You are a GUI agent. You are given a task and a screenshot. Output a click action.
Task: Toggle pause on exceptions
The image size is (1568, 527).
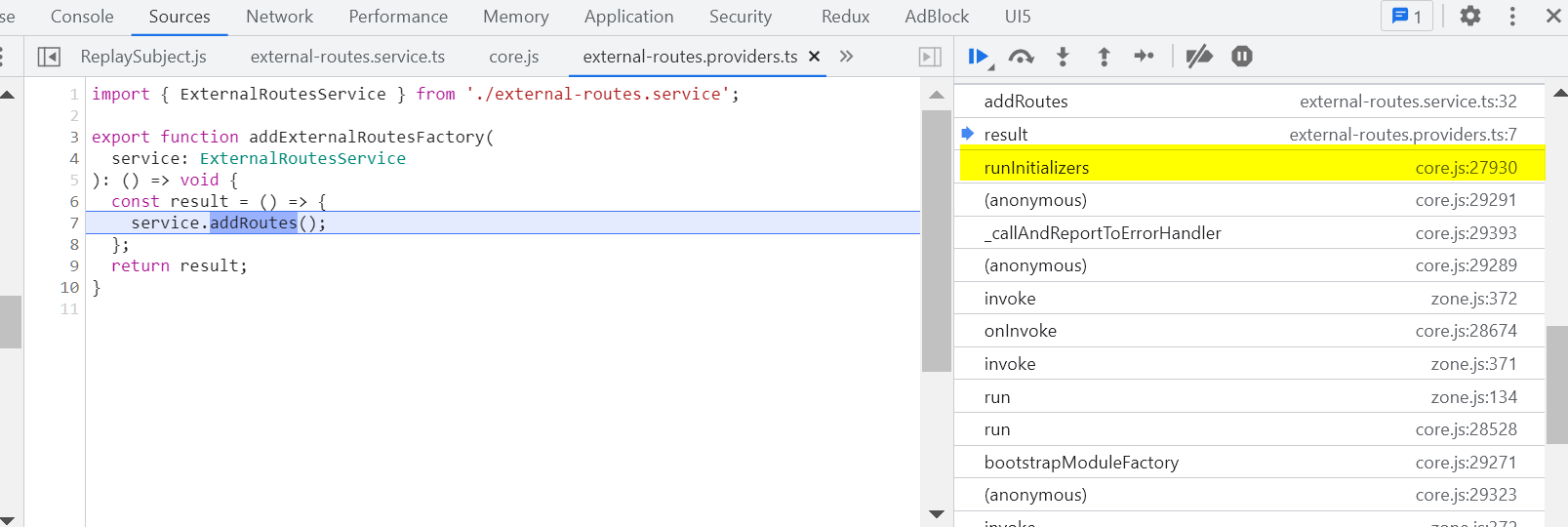tap(1241, 57)
